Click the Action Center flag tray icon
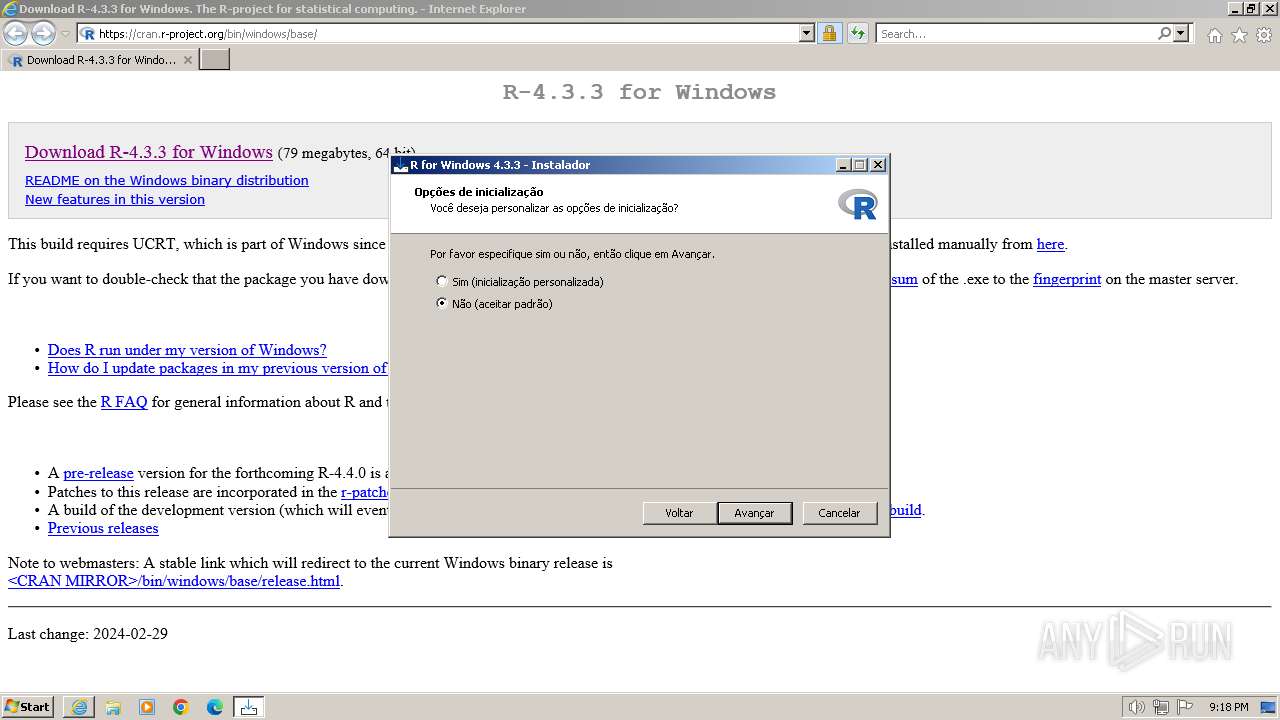This screenshot has height=720, width=1280. click(1185, 707)
